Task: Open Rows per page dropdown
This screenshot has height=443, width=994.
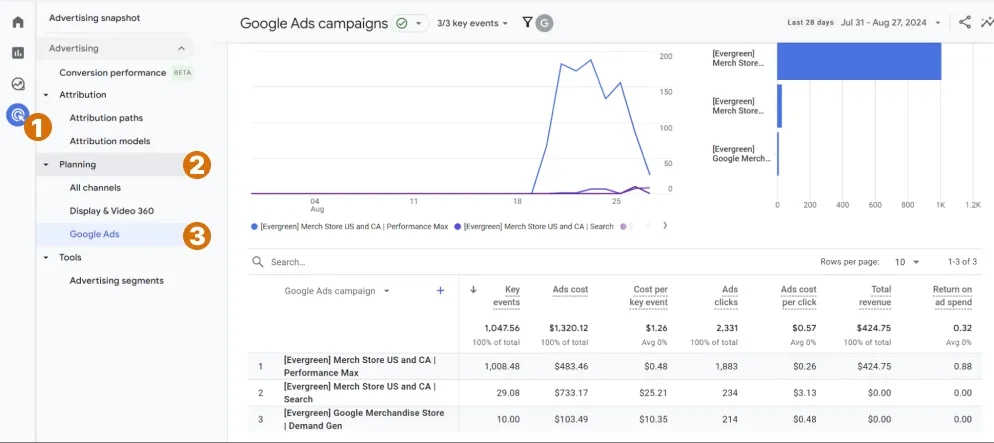Action: pos(907,262)
